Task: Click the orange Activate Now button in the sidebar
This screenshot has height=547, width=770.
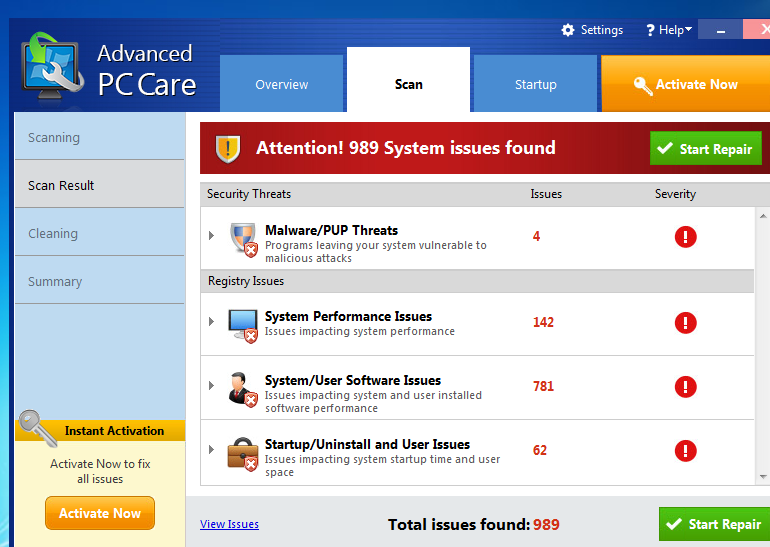Action: click(x=100, y=513)
